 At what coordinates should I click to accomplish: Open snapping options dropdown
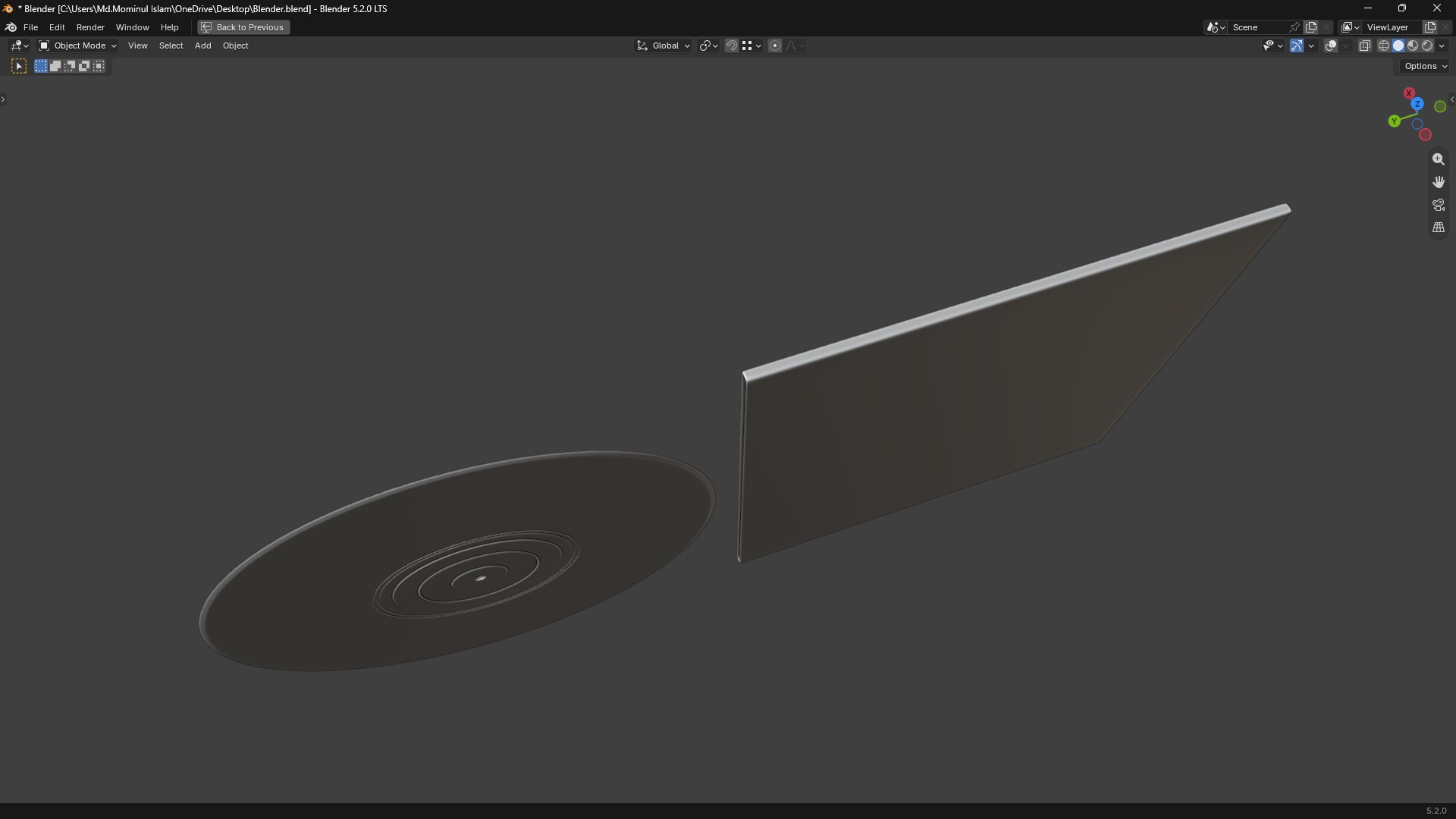click(752, 45)
